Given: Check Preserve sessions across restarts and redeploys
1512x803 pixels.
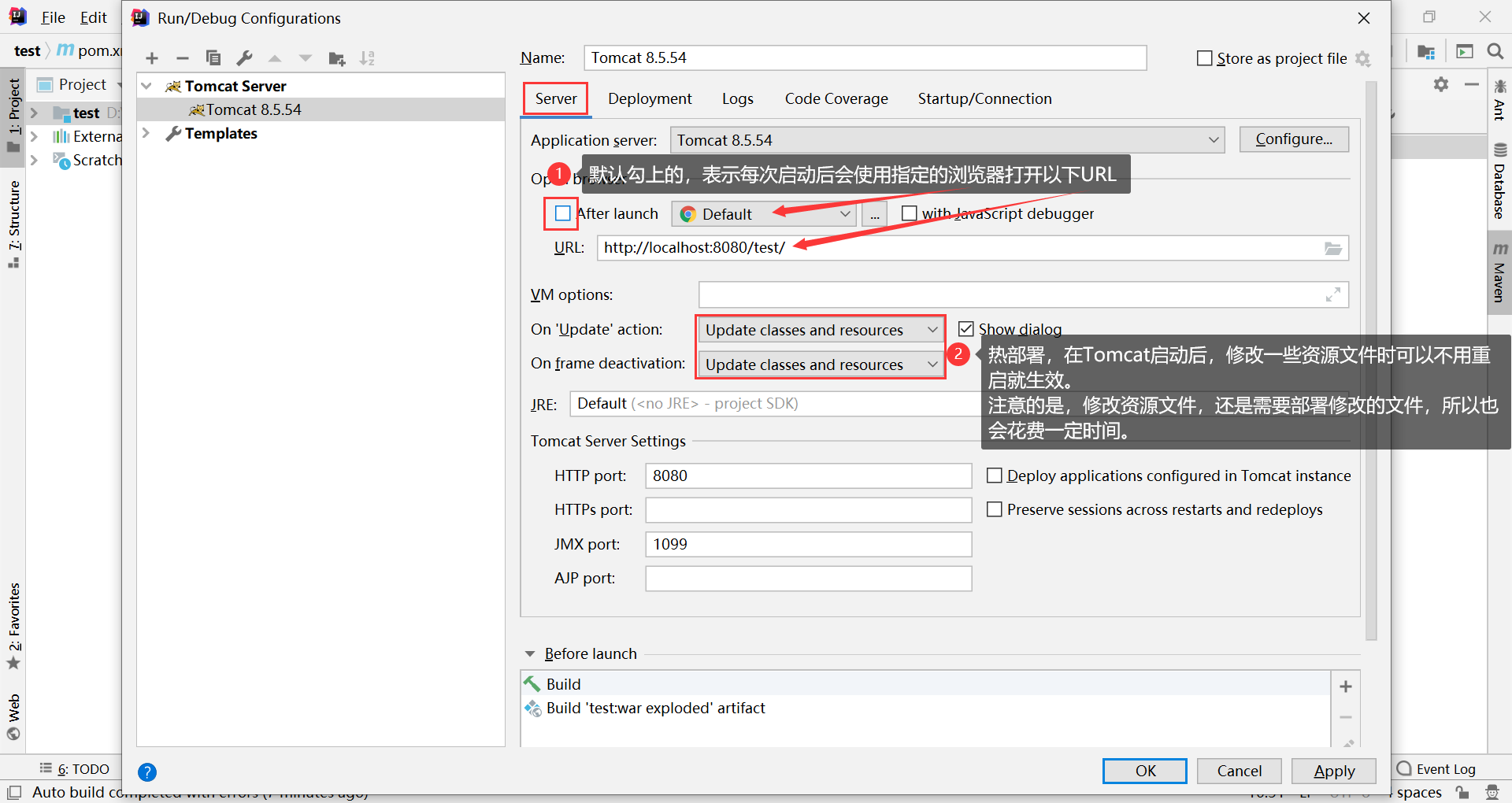Looking at the screenshot, I should coord(995,509).
